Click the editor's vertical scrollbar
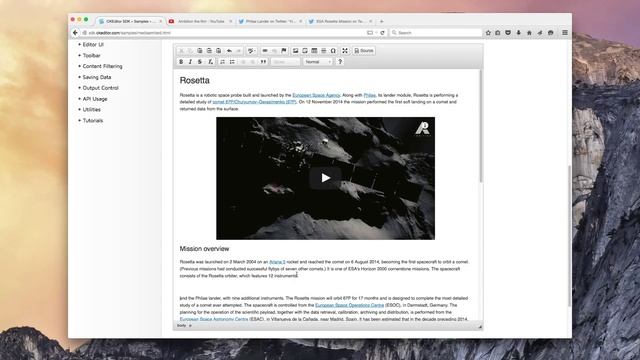Image resolution: width=640 pixels, height=360 pixels. (481, 127)
